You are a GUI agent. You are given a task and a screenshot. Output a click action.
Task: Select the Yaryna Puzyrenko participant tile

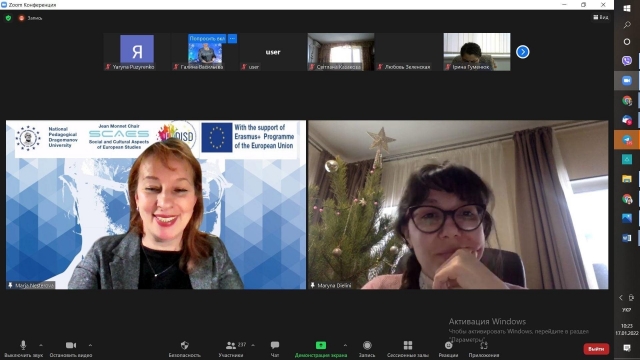point(137,52)
